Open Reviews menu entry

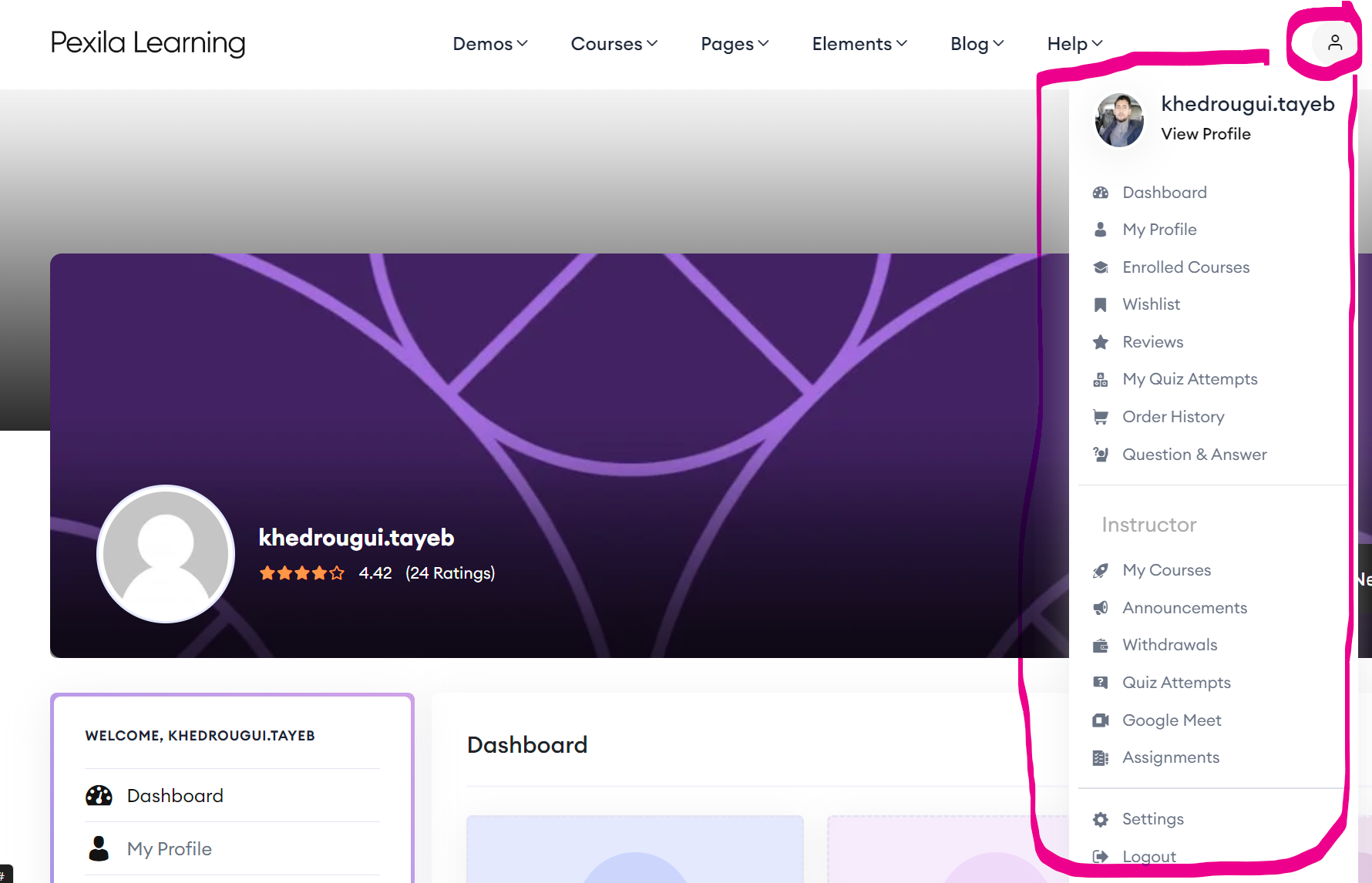(x=1152, y=342)
